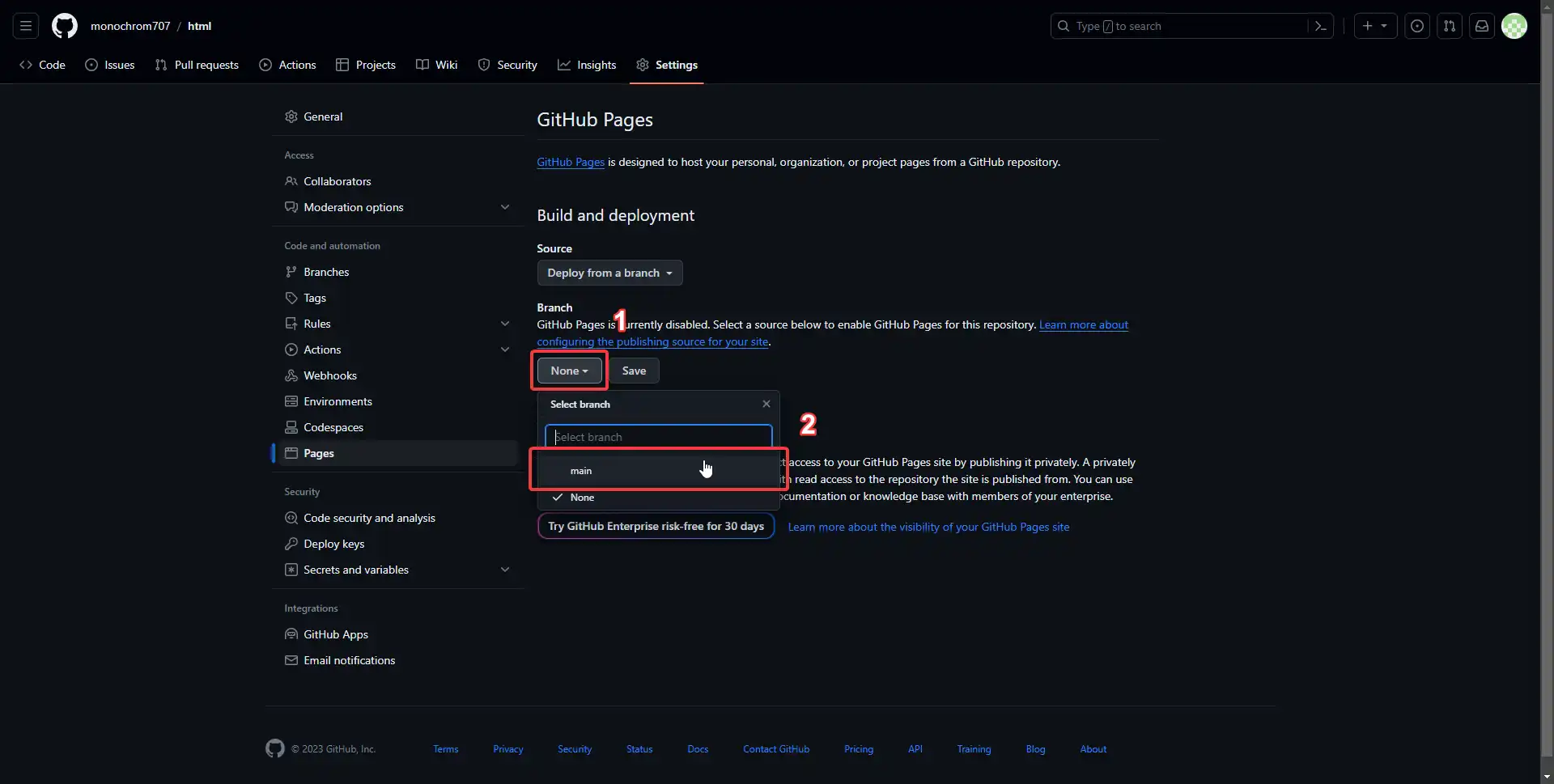Click the Save button
The height and width of the screenshot is (784, 1554).
pos(634,371)
